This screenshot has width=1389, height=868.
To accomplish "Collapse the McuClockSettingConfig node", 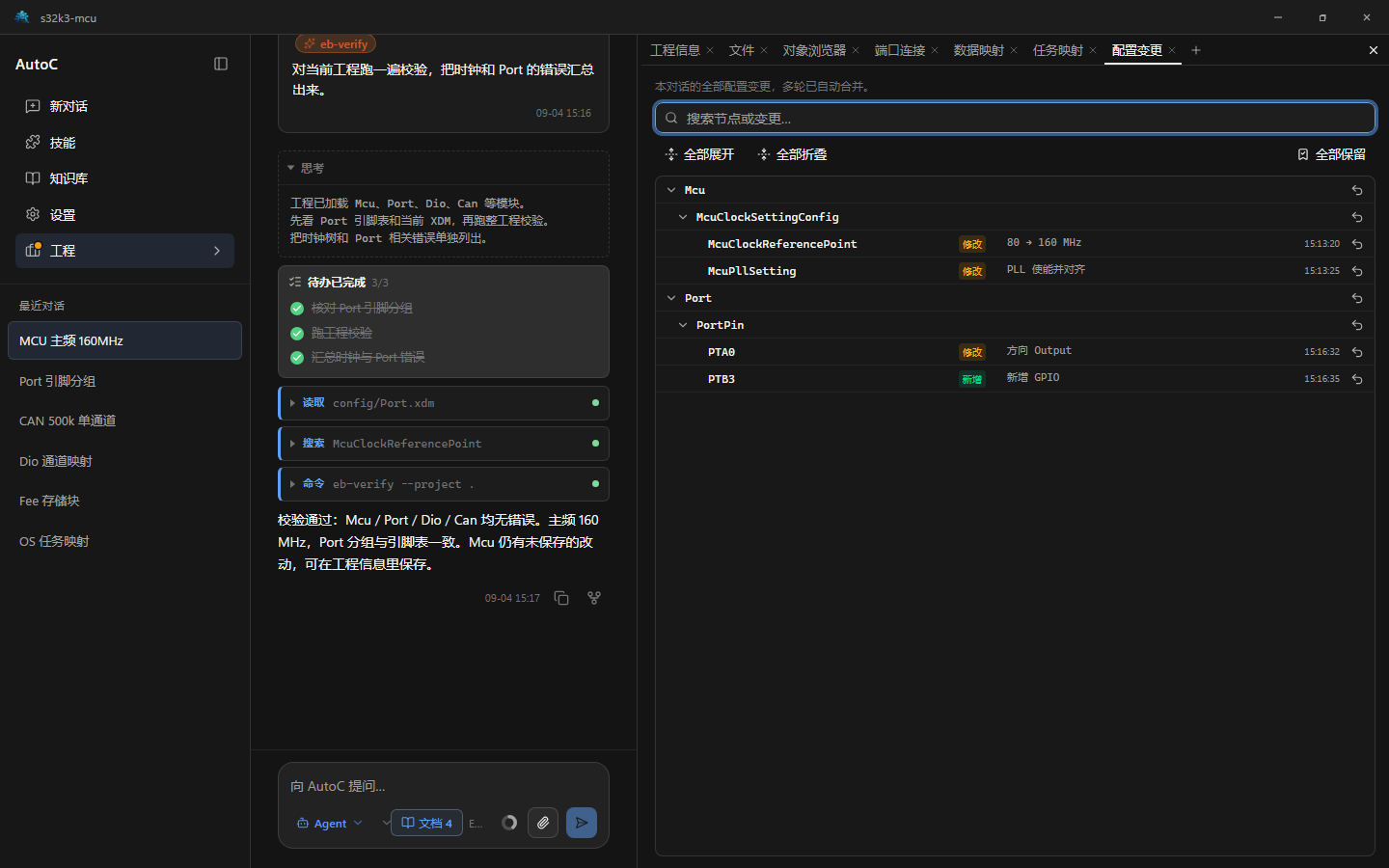I will point(683,217).
